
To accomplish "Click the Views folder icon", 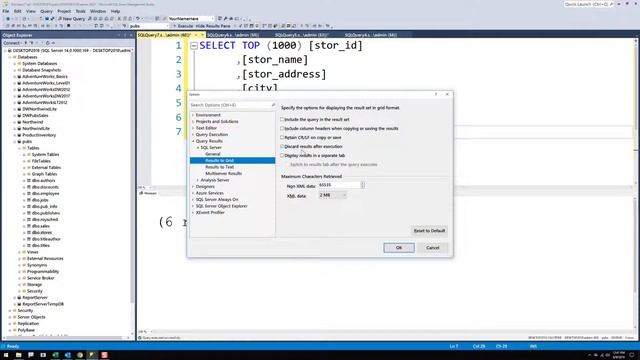I will (x=24, y=252).
